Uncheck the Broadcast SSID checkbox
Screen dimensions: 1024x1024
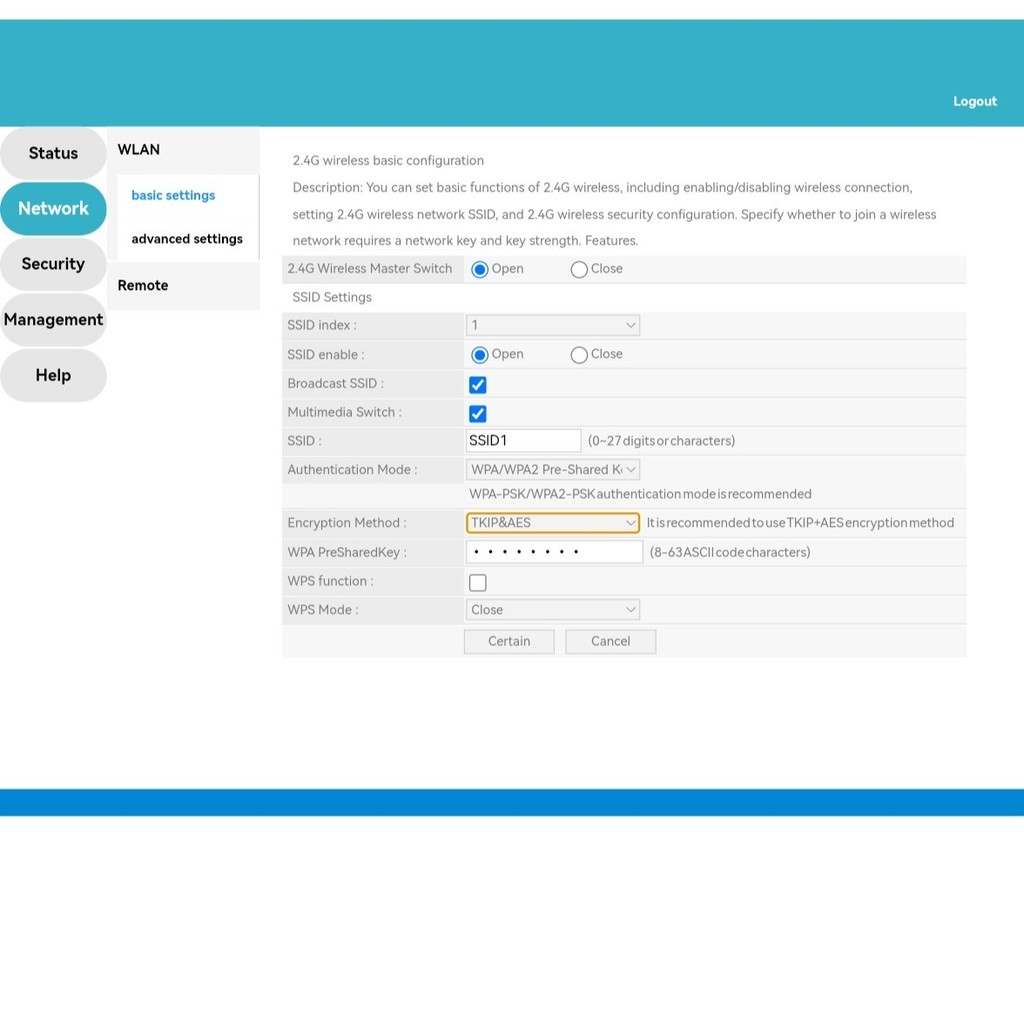tap(478, 385)
